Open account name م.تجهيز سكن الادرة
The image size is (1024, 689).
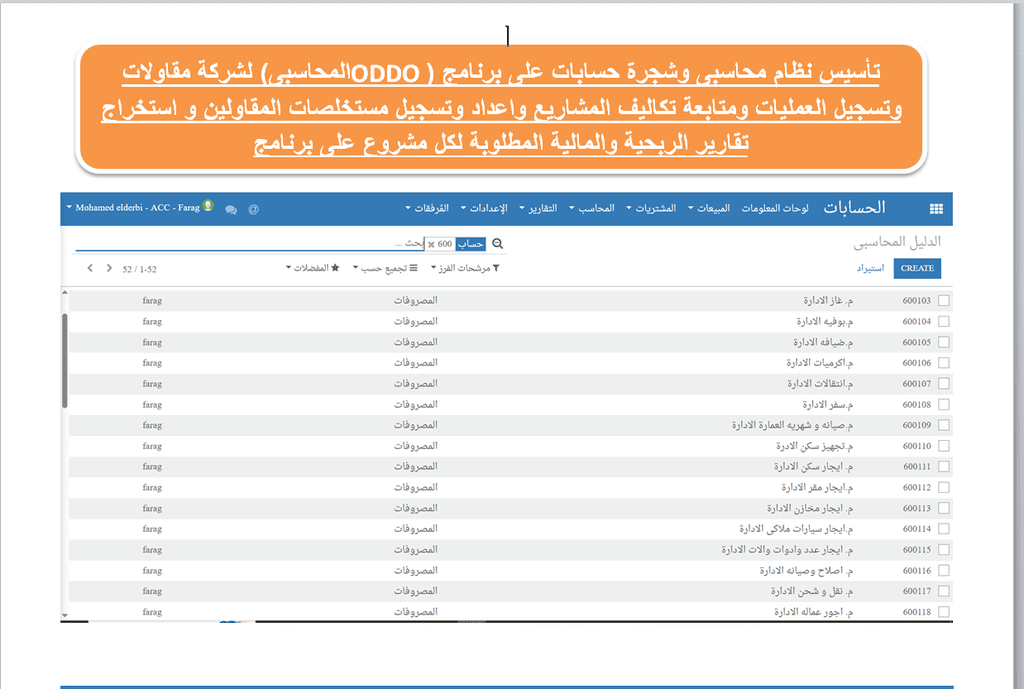click(x=814, y=446)
